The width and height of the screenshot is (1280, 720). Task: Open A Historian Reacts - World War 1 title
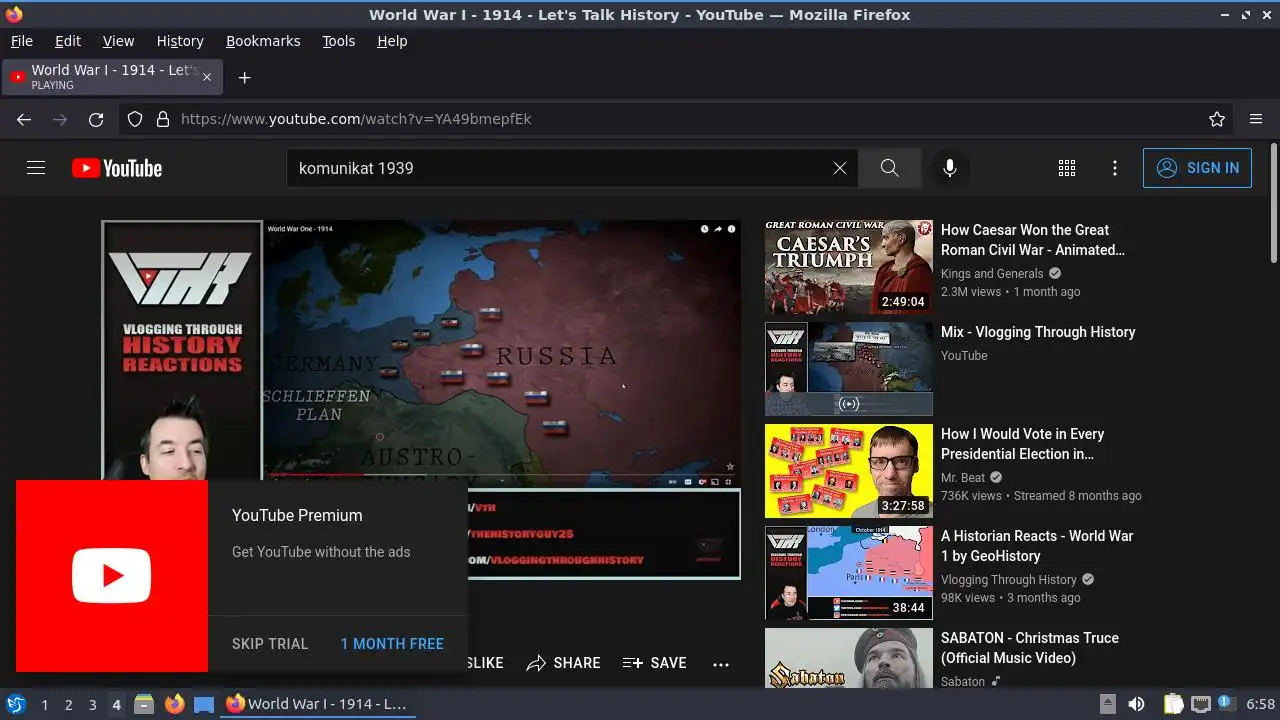(x=1037, y=546)
